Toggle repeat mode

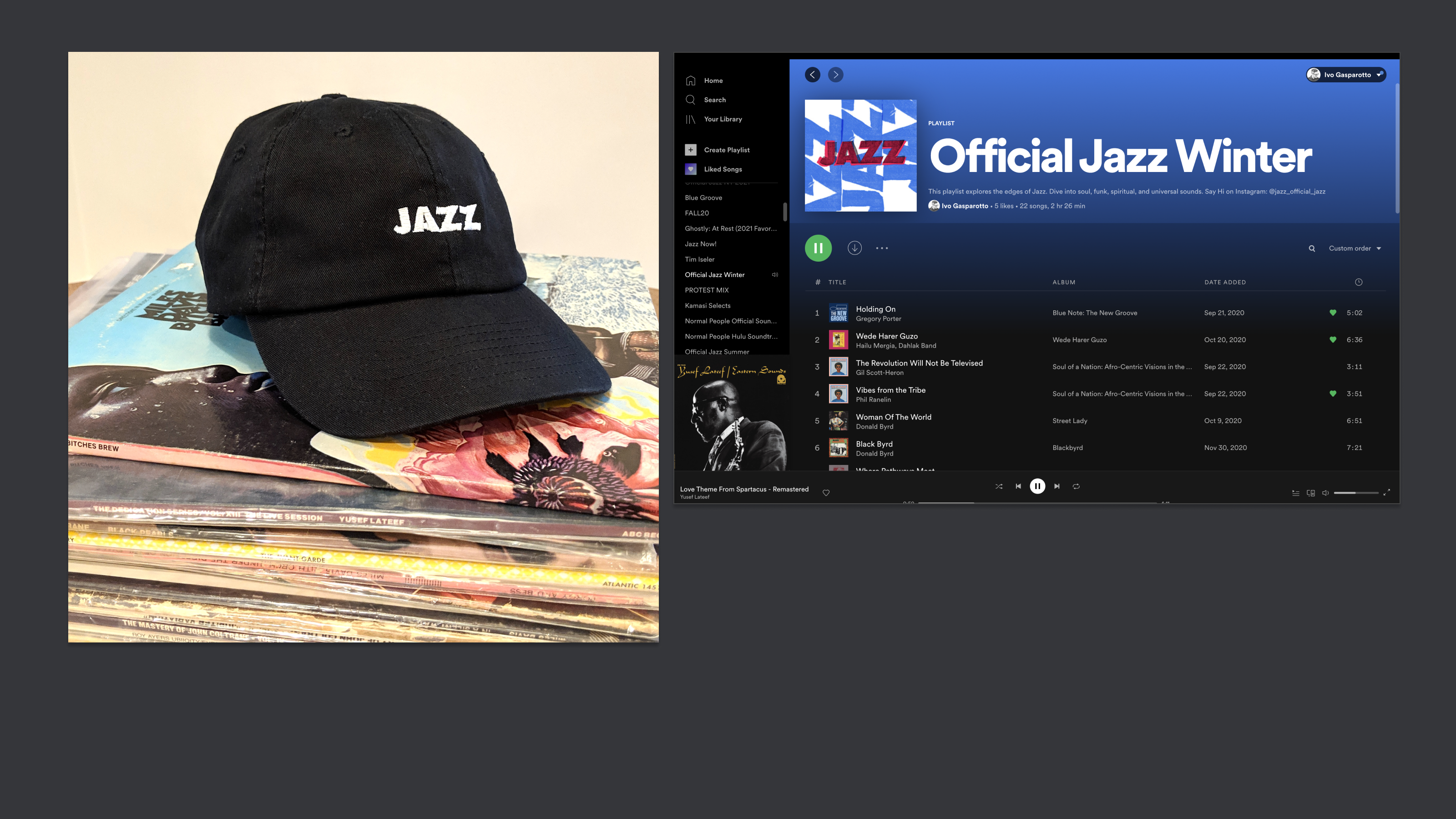[x=1076, y=486]
